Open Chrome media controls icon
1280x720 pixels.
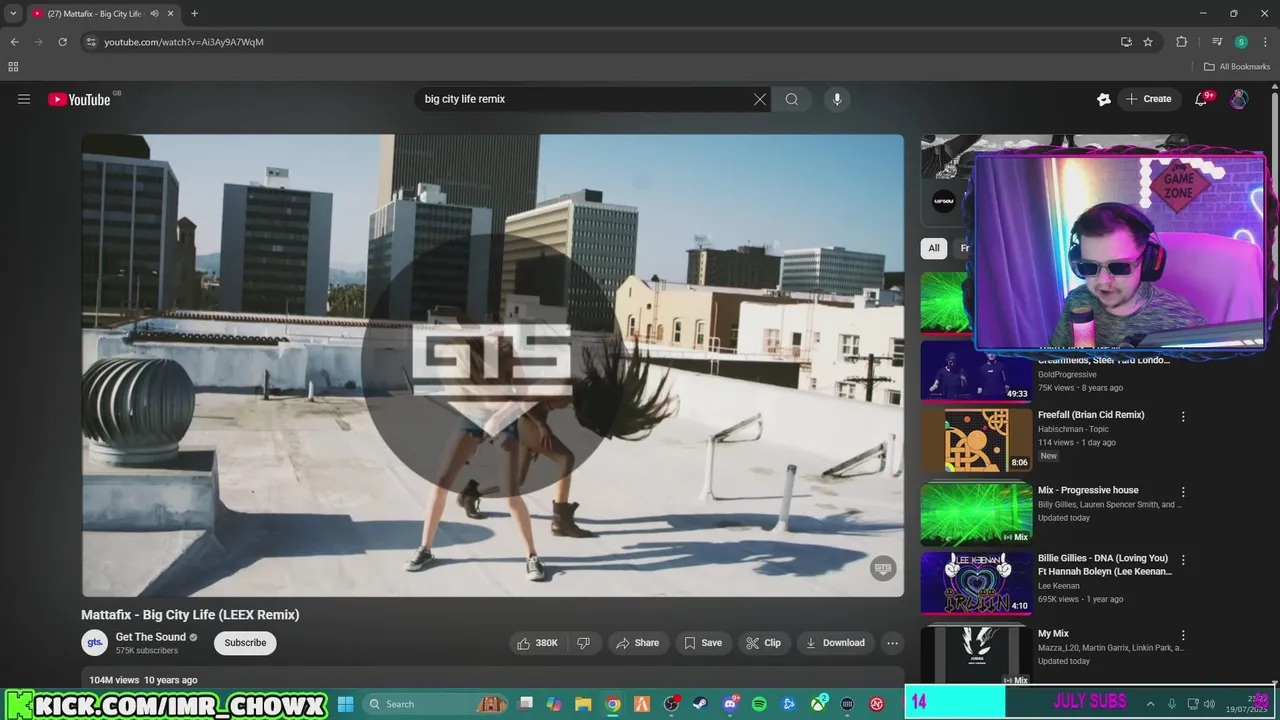(1217, 42)
